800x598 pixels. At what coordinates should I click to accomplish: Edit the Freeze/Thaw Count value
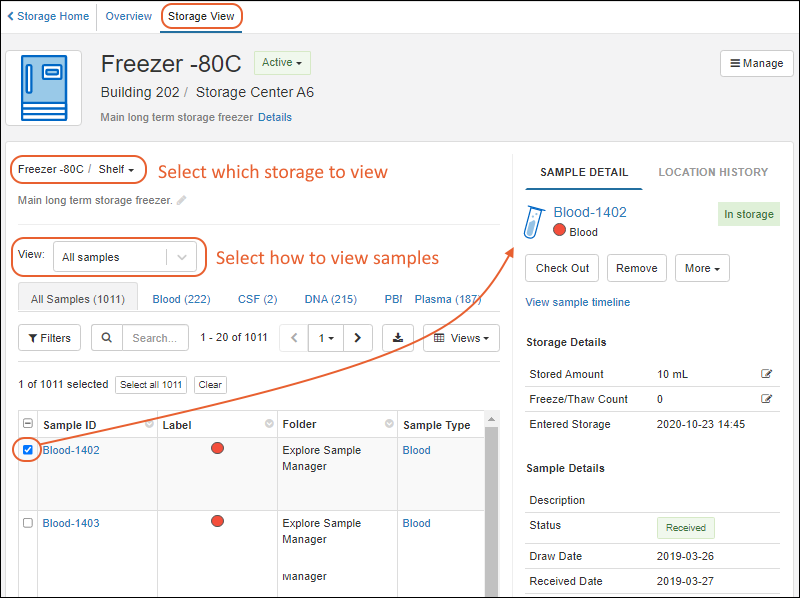click(766, 399)
